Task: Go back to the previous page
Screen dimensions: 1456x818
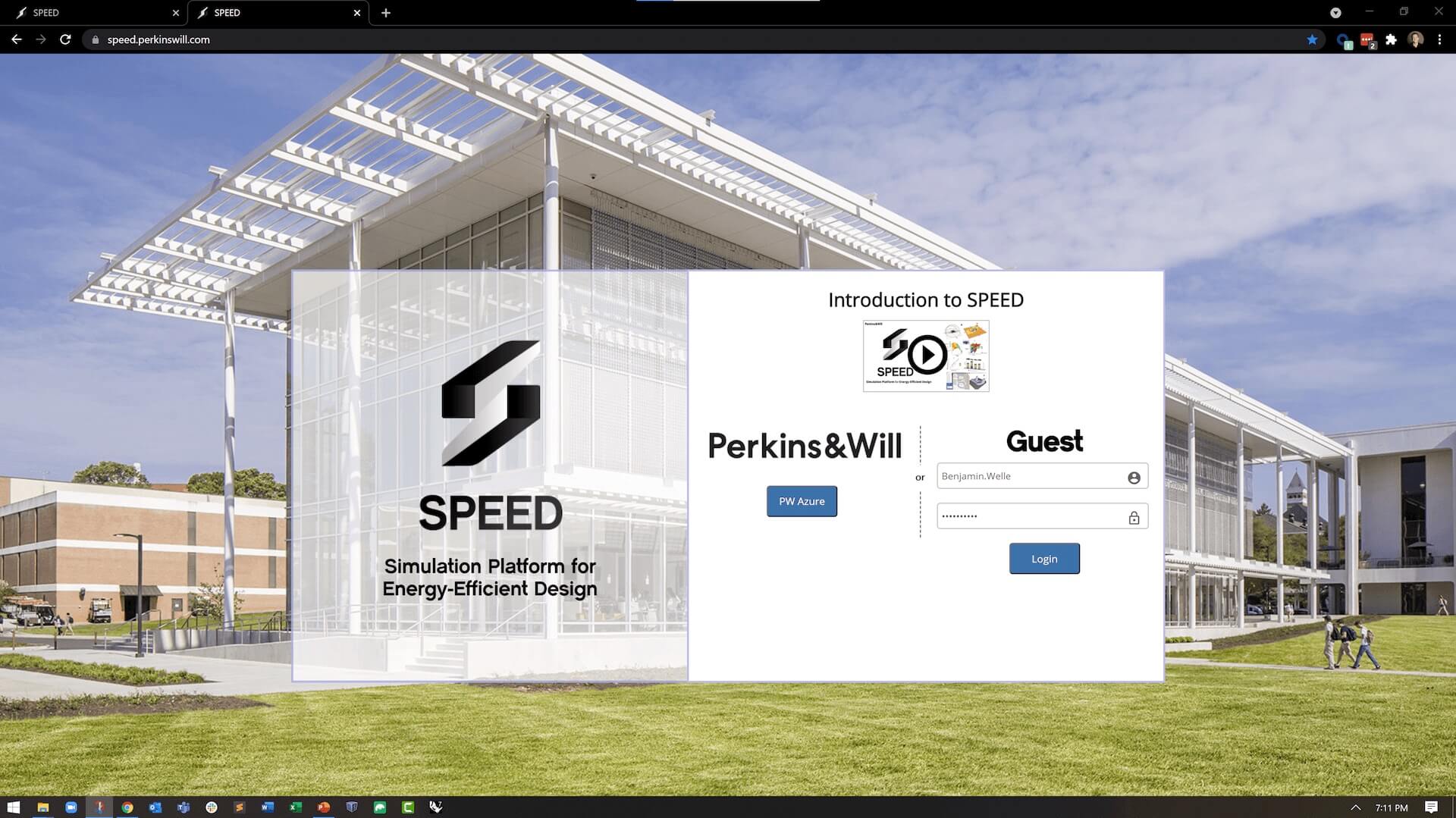Action: [17, 39]
